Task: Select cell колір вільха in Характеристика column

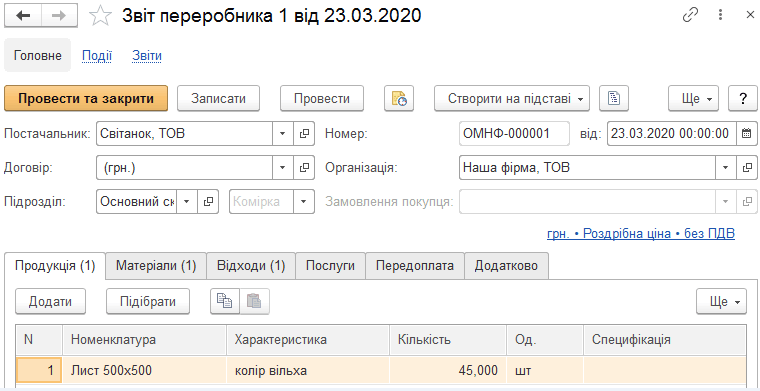Action: coord(308,371)
